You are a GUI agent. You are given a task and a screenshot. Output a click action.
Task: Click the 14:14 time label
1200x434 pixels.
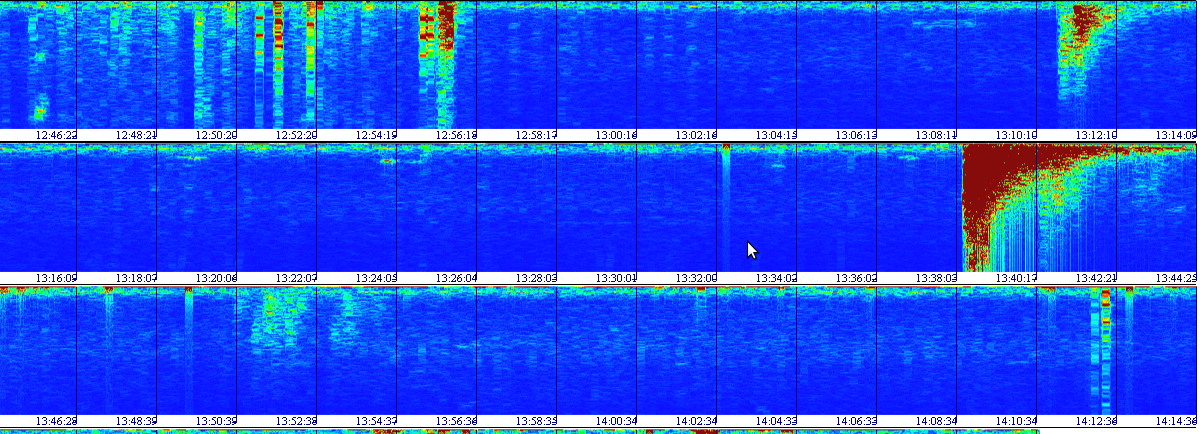pyautogui.click(x=1176, y=421)
